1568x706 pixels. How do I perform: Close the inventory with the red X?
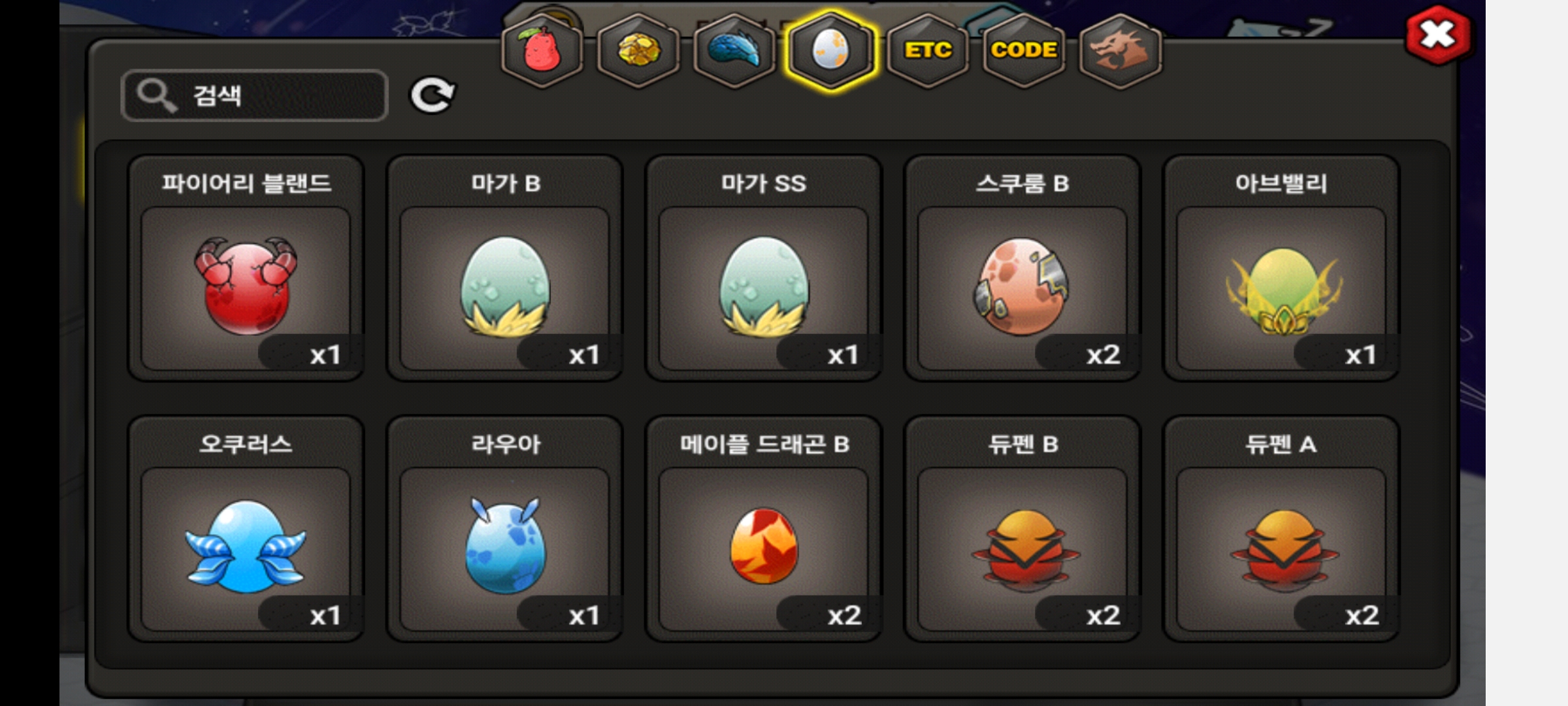click(1438, 35)
